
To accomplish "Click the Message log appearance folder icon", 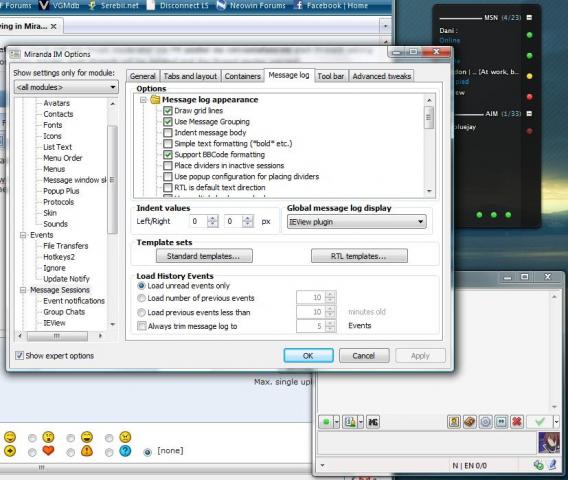I will pyautogui.click(x=155, y=100).
